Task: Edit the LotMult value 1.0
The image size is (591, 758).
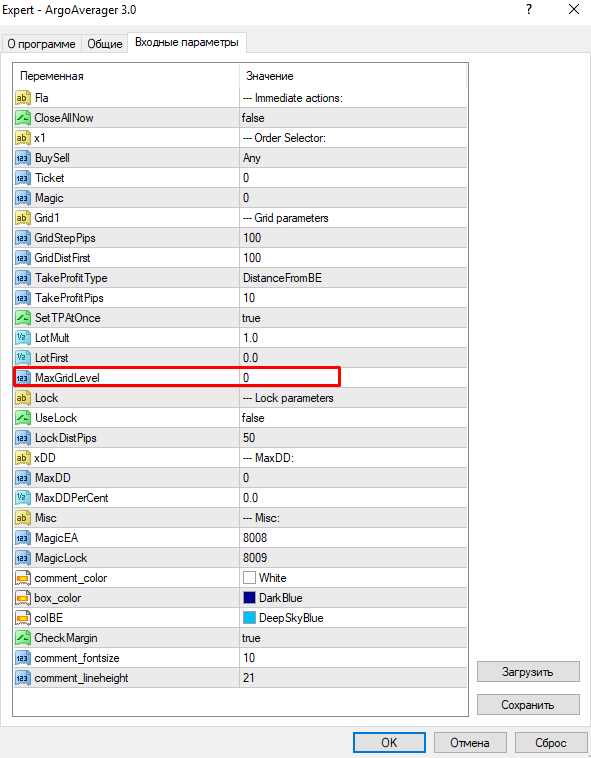Action: click(x=353, y=338)
